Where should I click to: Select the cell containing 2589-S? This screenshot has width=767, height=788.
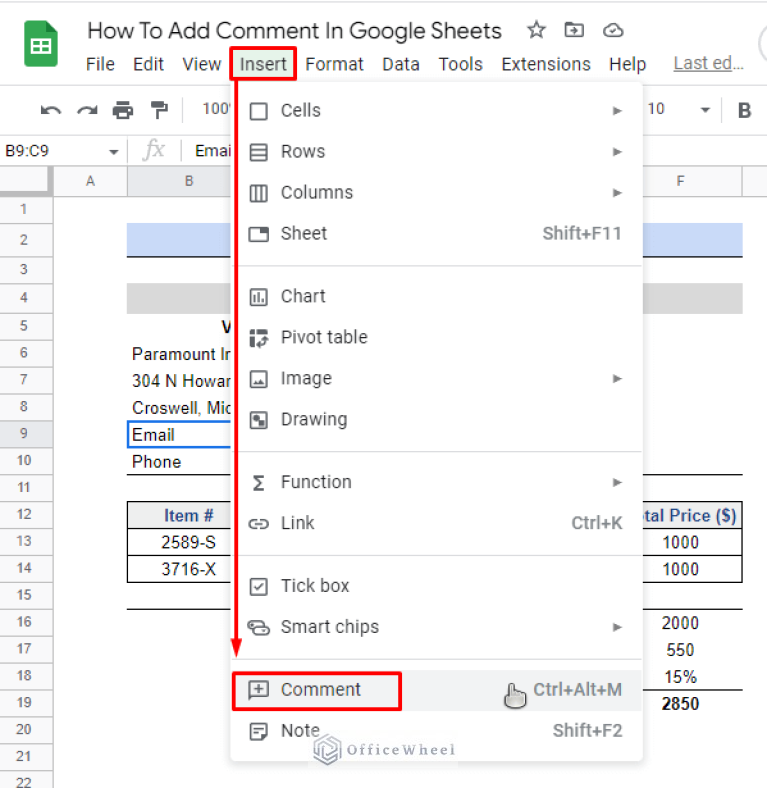(179, 542)
